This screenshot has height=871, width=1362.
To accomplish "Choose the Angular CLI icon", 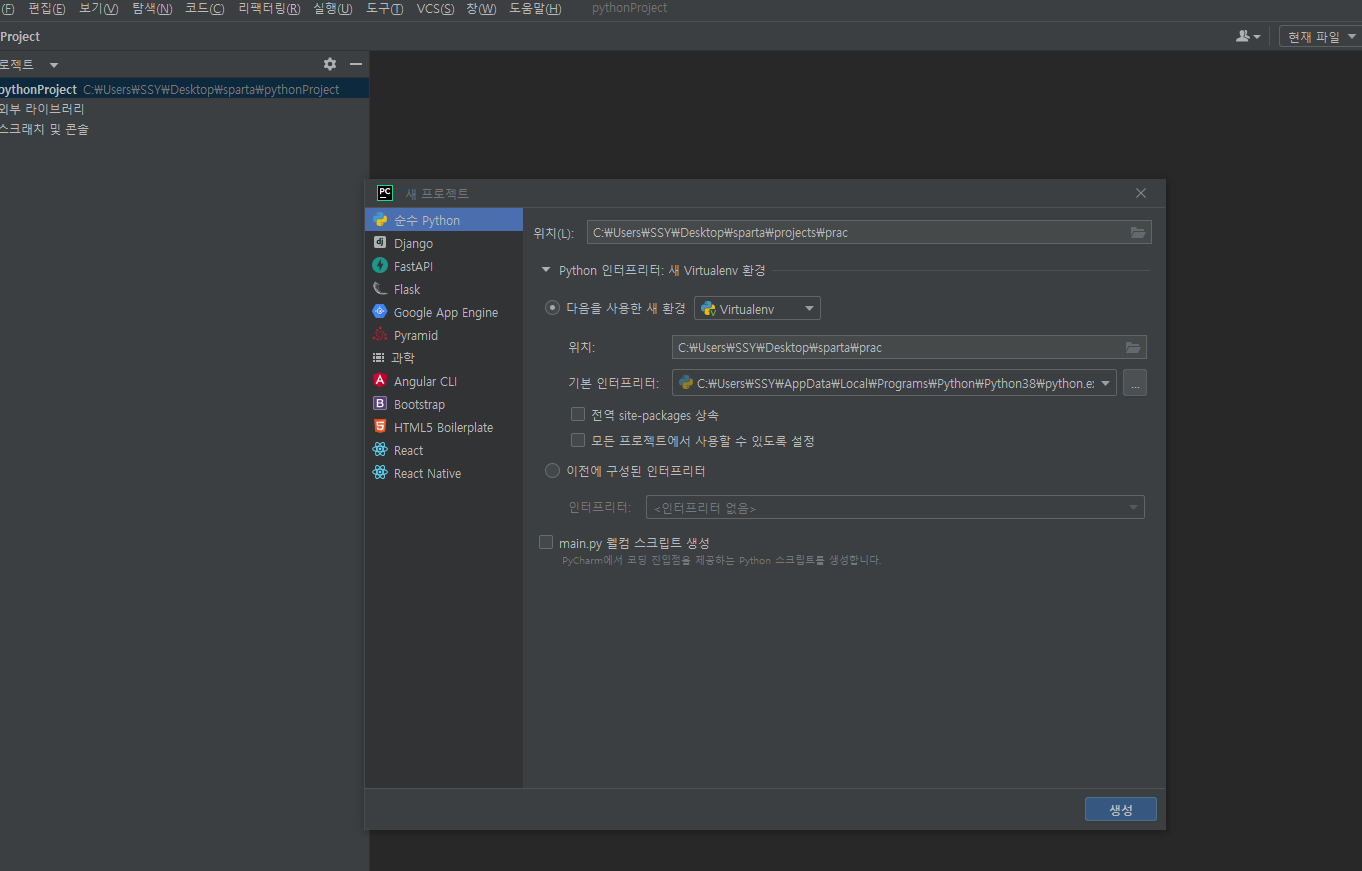I will pos(380,381).
